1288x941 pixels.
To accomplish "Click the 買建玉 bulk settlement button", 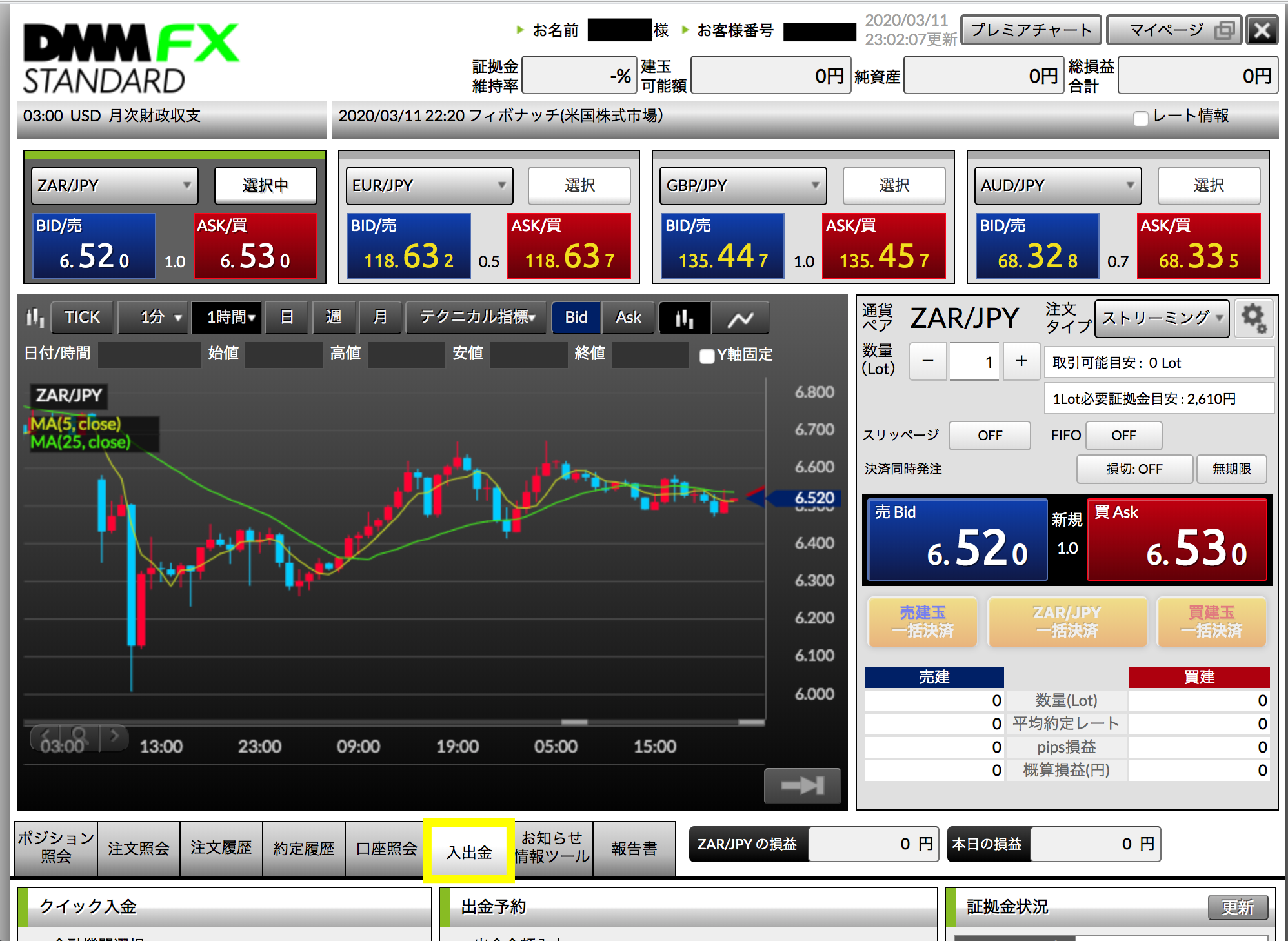I will (x=1211, y=622).
